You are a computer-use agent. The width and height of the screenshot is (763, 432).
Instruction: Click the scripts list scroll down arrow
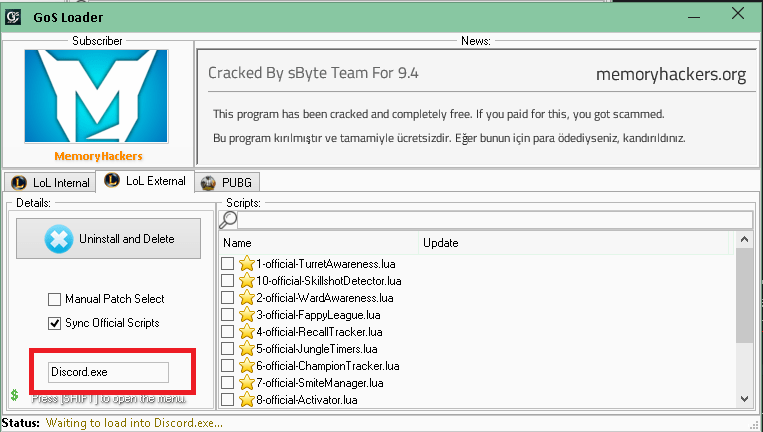click(744, 399)
